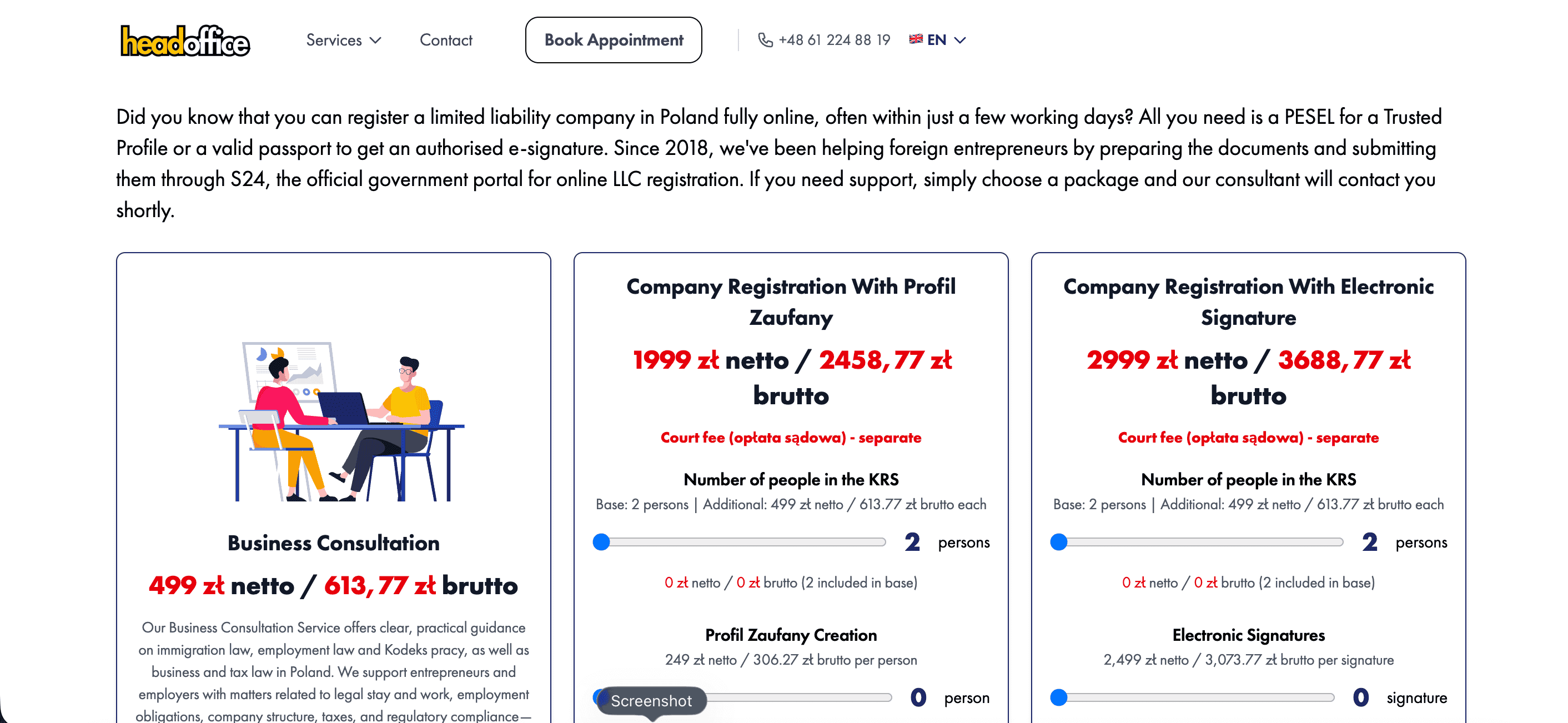Click the Company Registration With Profil Zaufany title

tap(791, 302)
